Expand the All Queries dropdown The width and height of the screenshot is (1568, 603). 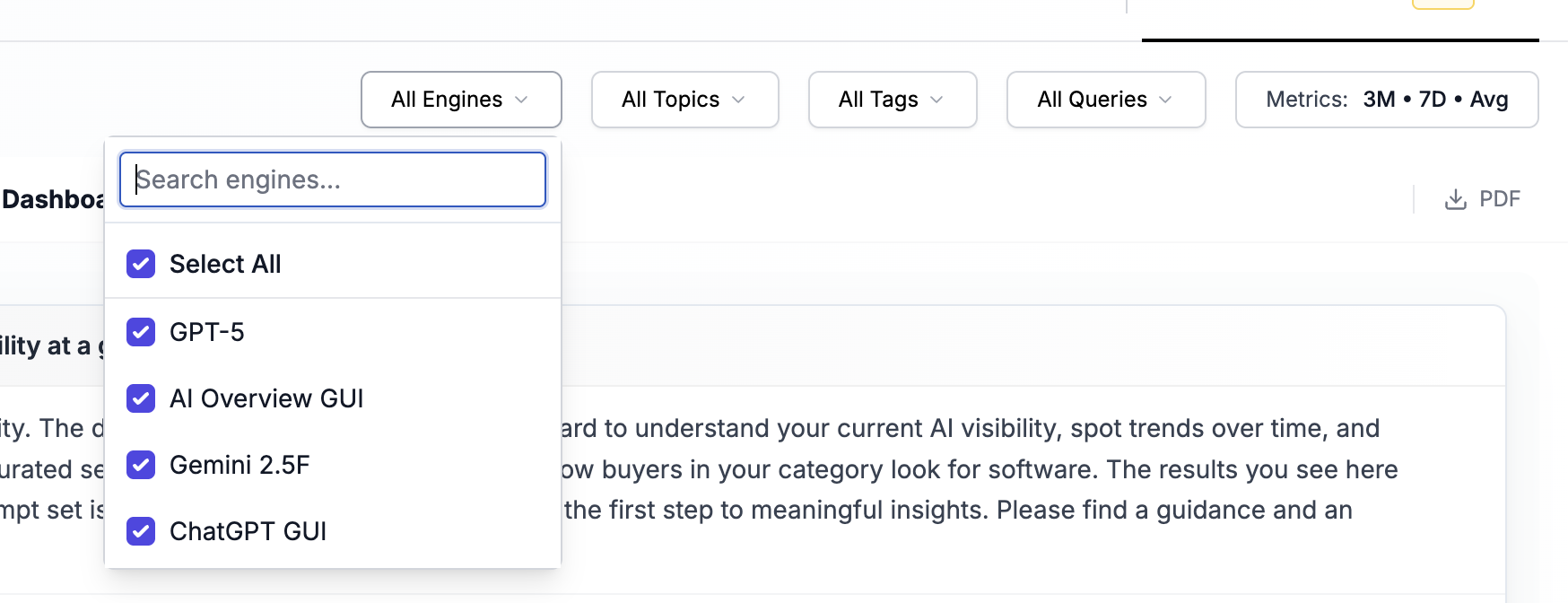[x=1106, y=100]
